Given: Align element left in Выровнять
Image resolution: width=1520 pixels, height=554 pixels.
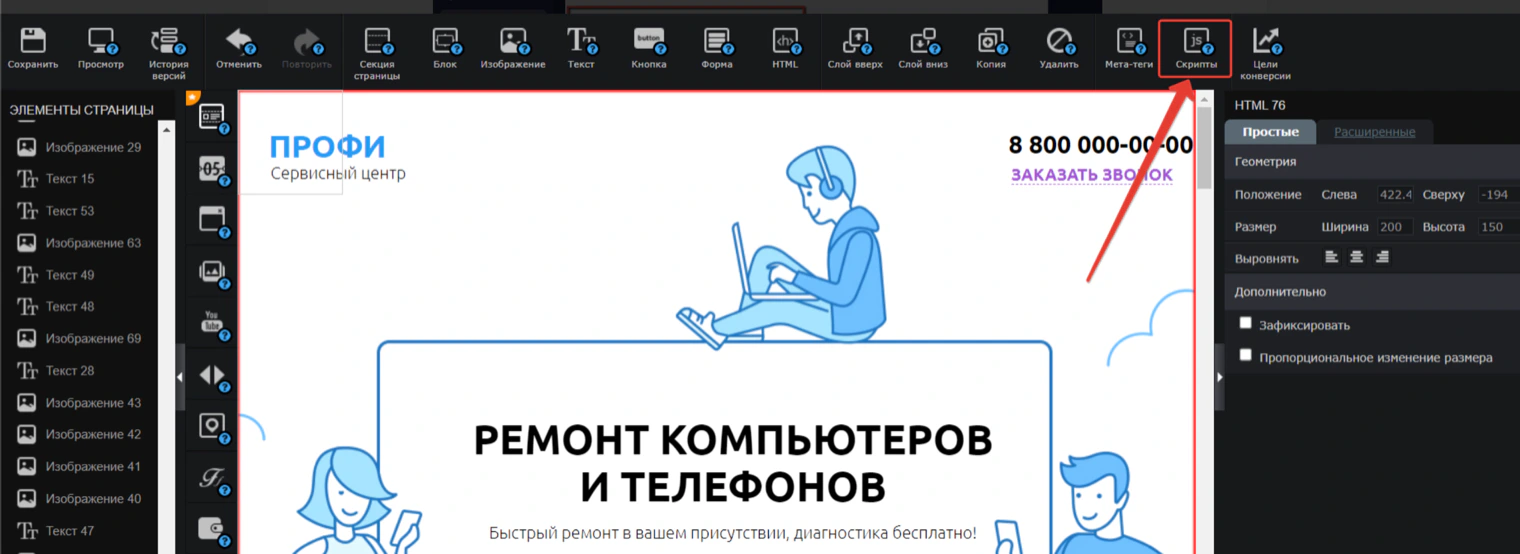Looking at the screenshot, I should [x=1331, y=257].
